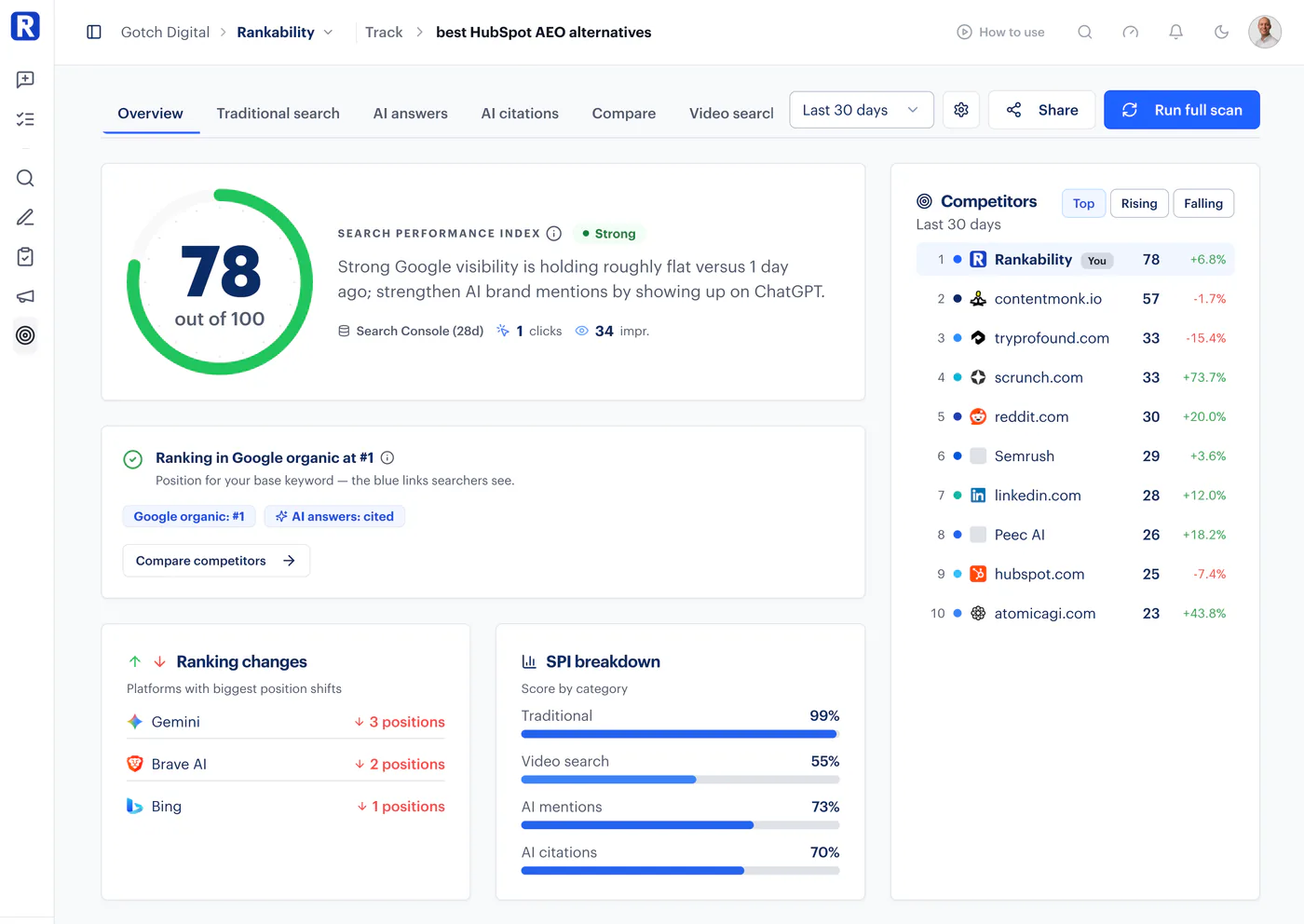Switch to Traditional search tab
The width and height of the screenshot is (1304, 924).
coord(278,114)
